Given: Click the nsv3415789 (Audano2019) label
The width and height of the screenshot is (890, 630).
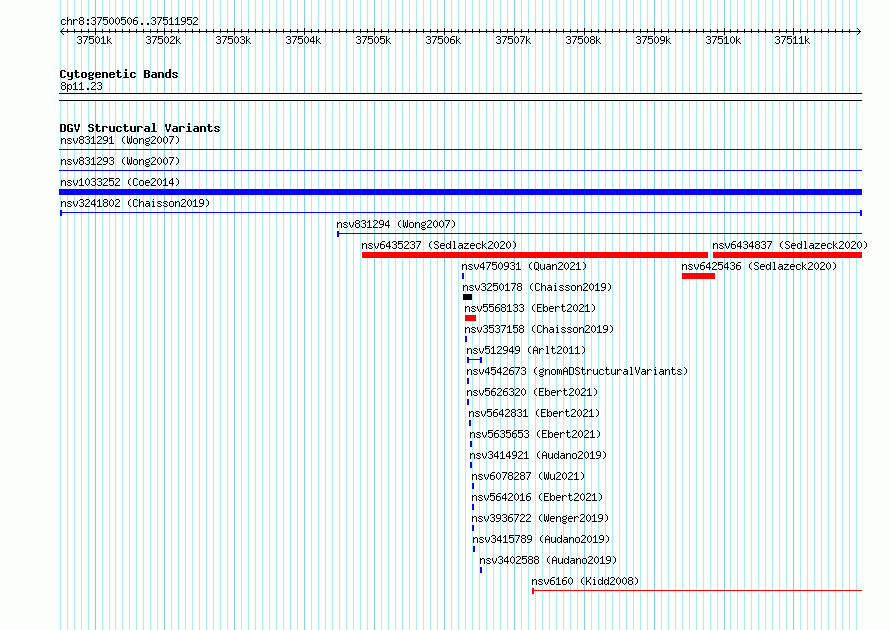Looking at the screenshot, I should 541,539.
